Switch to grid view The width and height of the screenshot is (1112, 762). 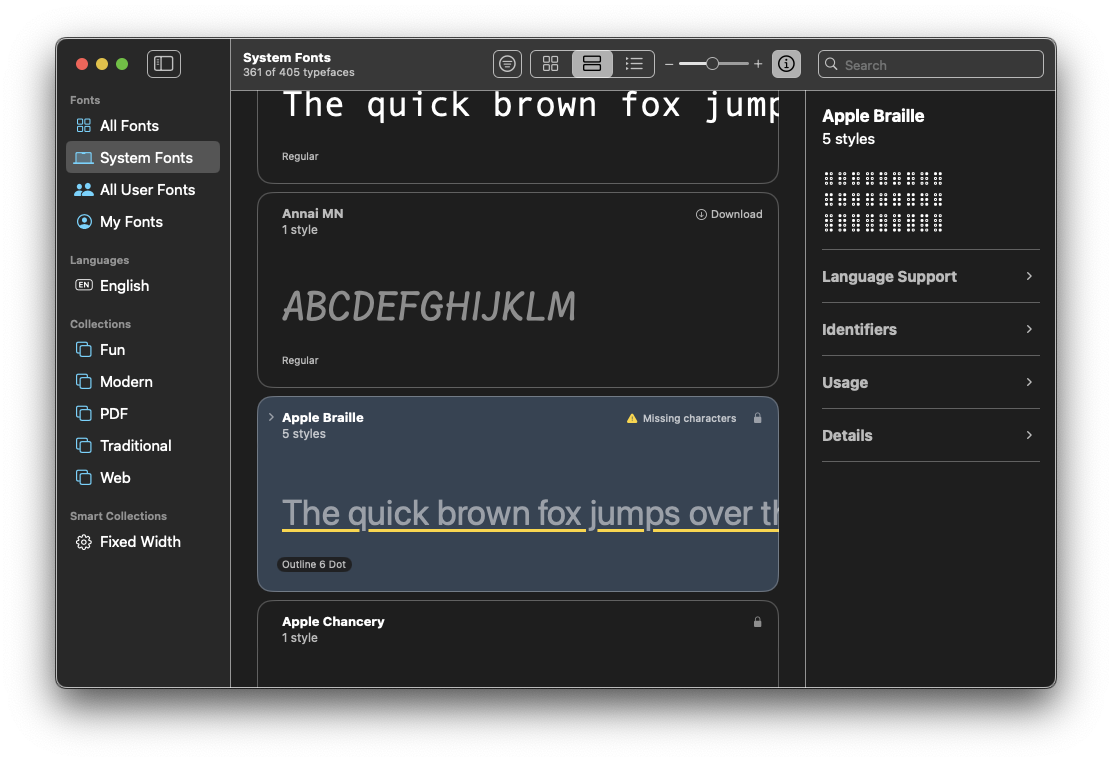click(550, 64)
